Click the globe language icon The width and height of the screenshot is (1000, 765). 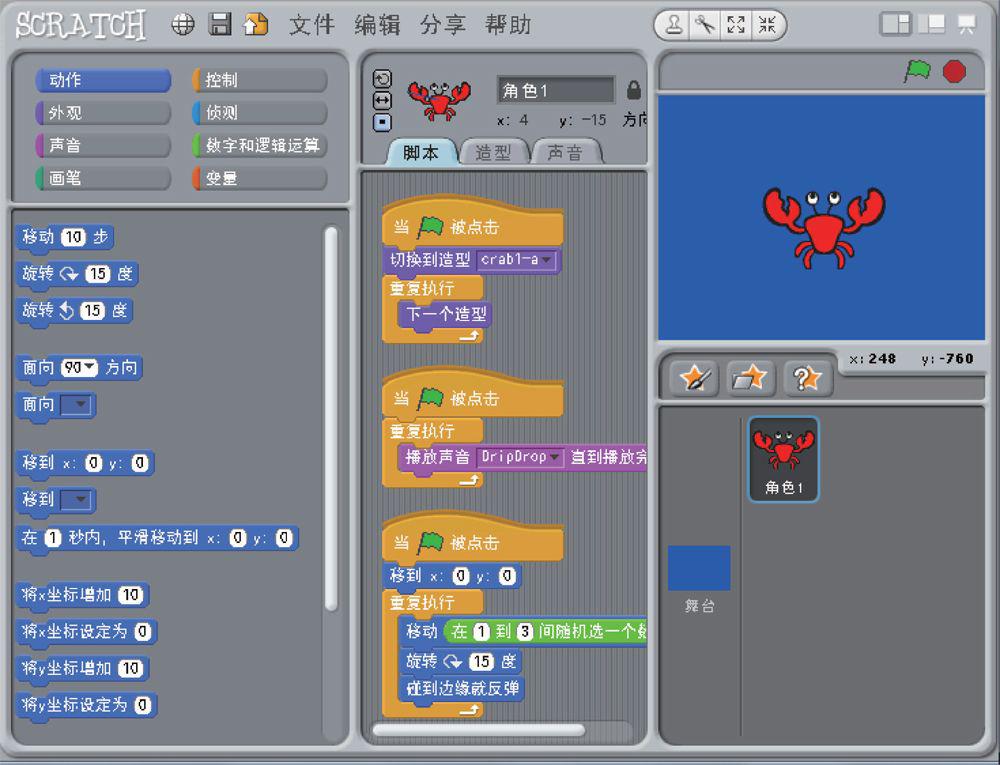tap(183, 25)
